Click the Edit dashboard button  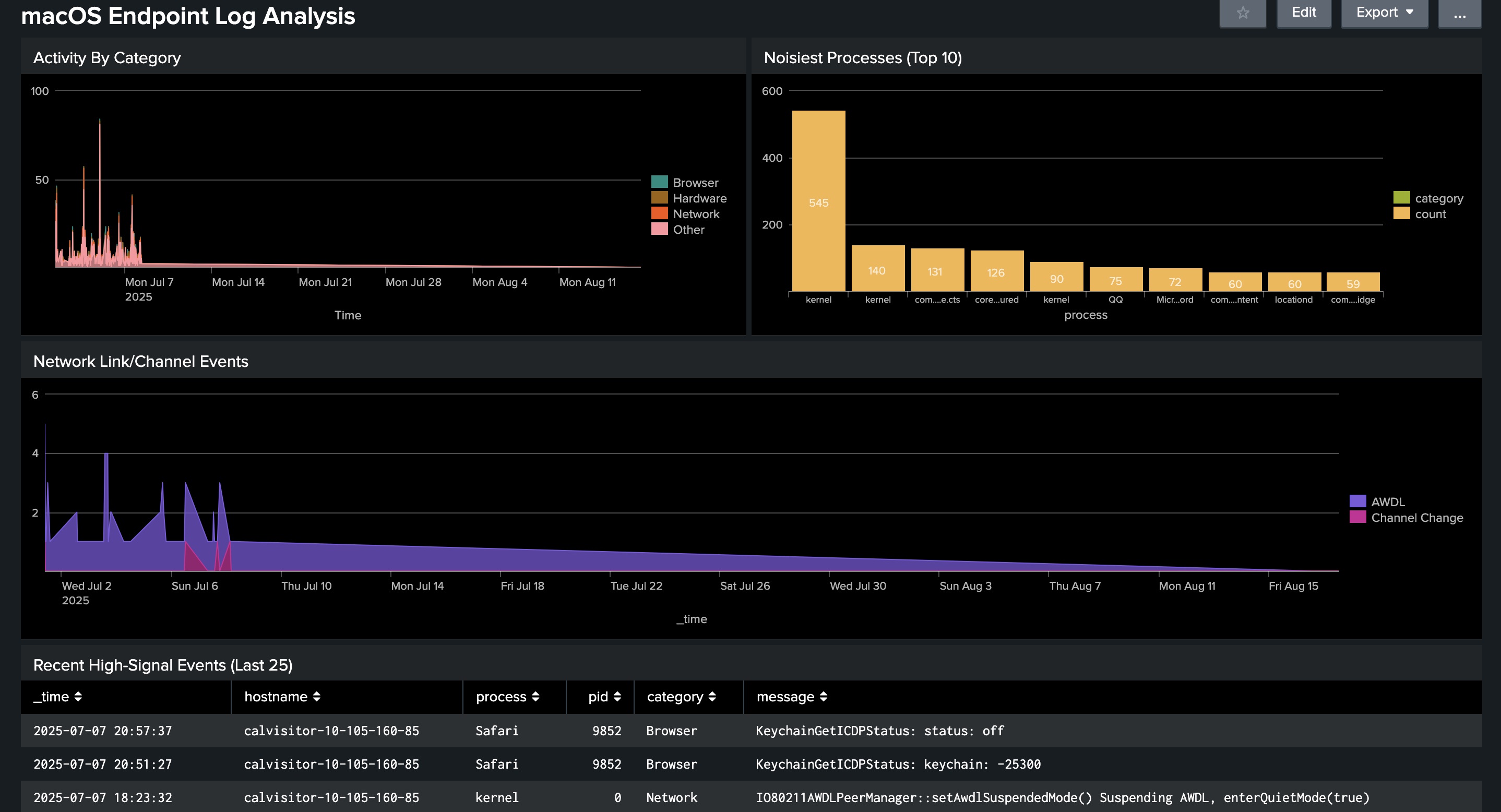coord(1304,13)
